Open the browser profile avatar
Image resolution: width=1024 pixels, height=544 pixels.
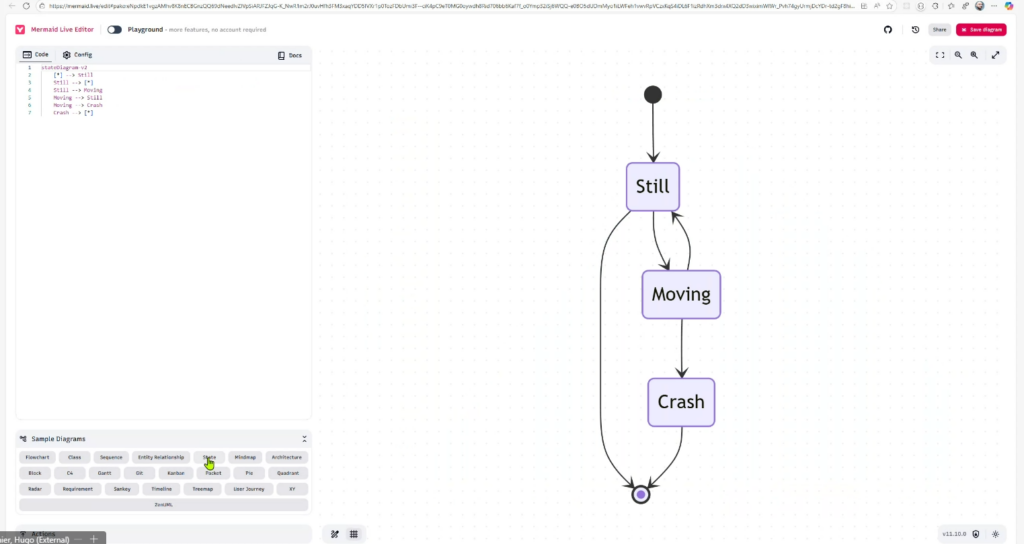click(x=980, y=6)
